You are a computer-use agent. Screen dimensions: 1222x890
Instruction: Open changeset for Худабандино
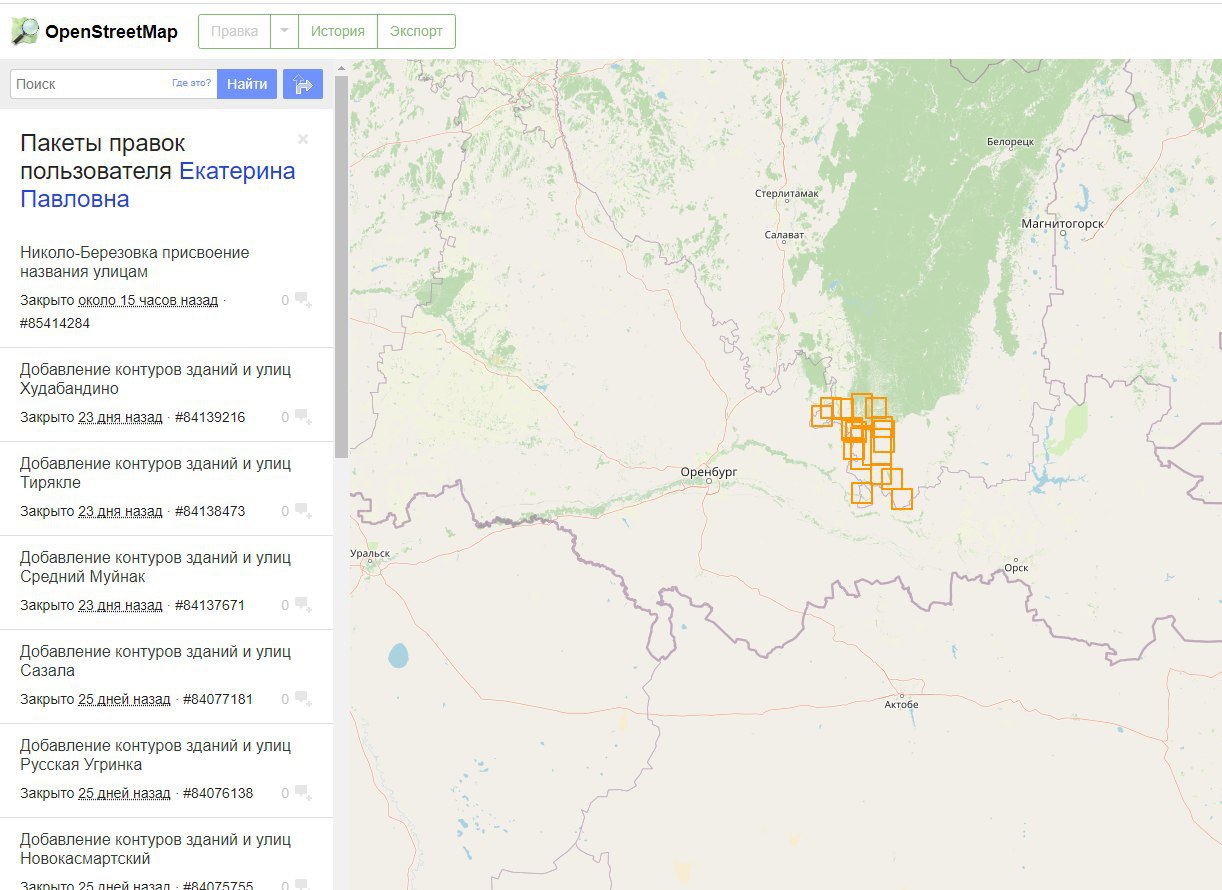coord(156,379)
